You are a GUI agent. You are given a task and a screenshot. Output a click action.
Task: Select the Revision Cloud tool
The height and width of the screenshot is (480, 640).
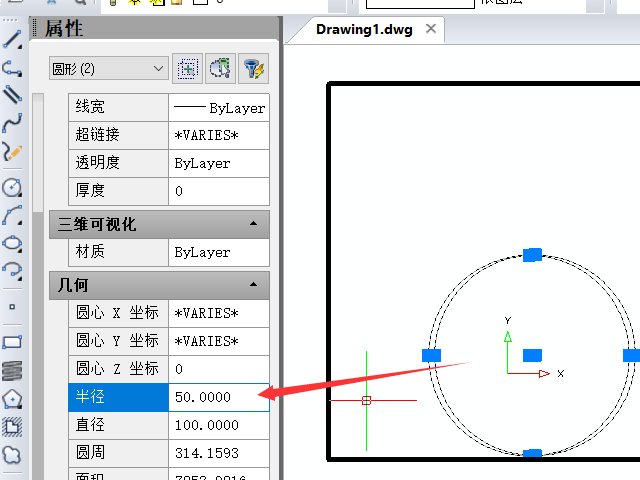click(12, 455)
